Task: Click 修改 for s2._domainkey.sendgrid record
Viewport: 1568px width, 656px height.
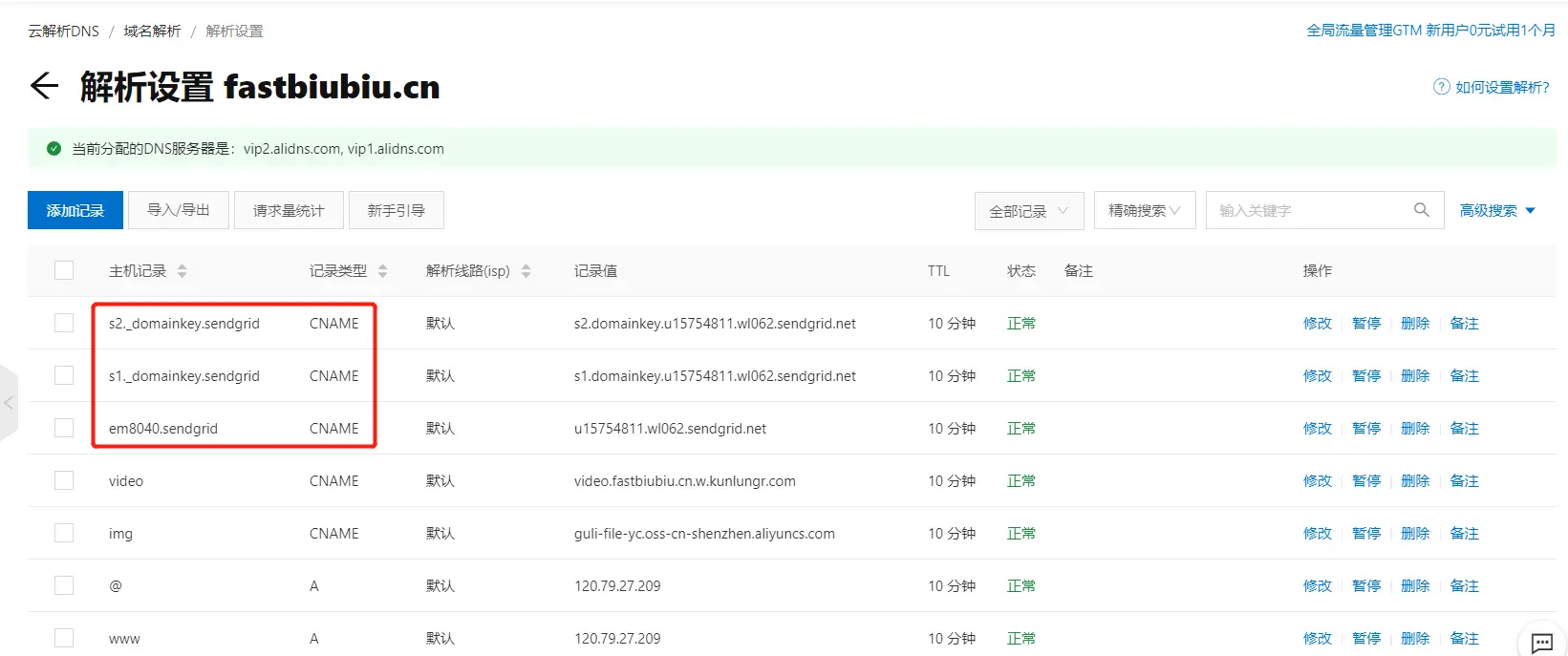Action: coord(1318,324)
